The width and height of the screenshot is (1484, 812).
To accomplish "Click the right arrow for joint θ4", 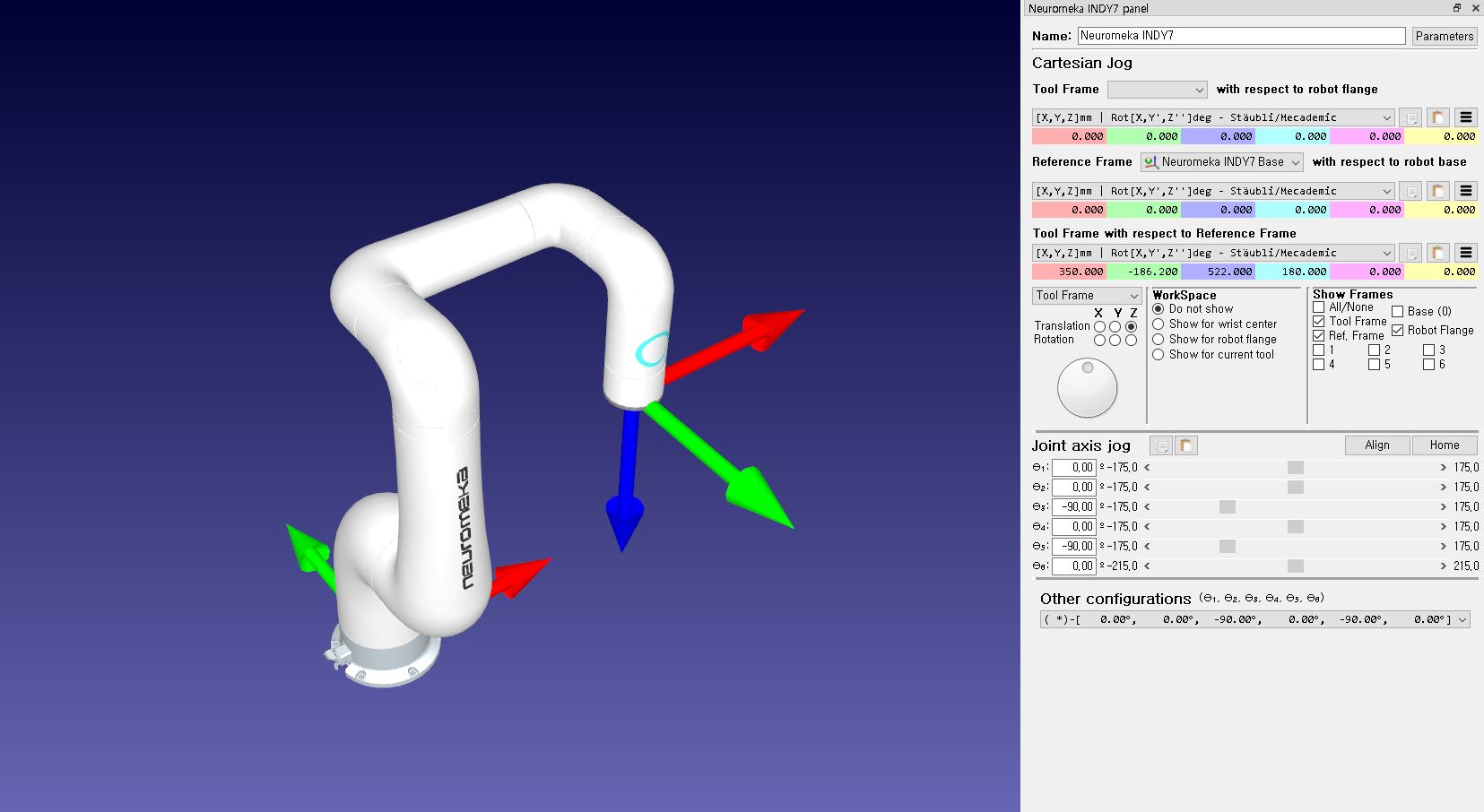I will coord(1444,527).
